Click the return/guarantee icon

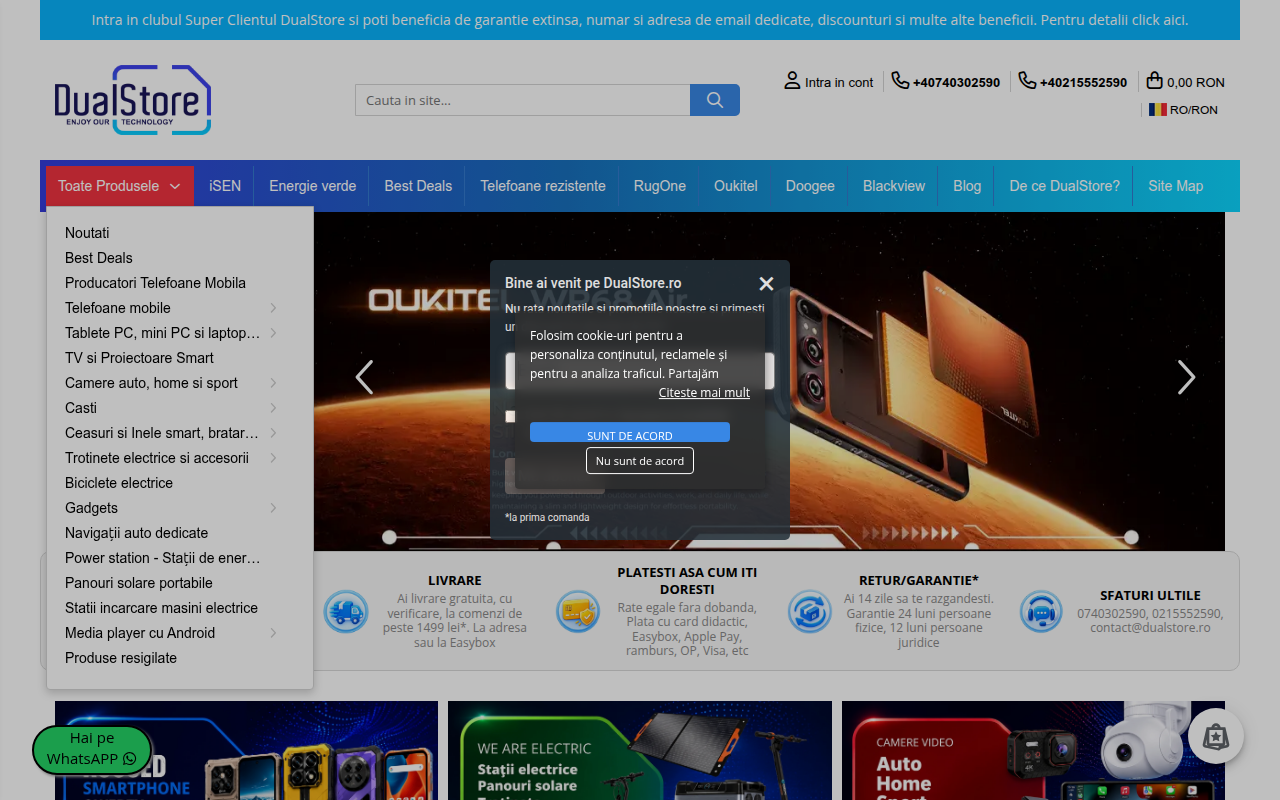(x=810, y=611)
